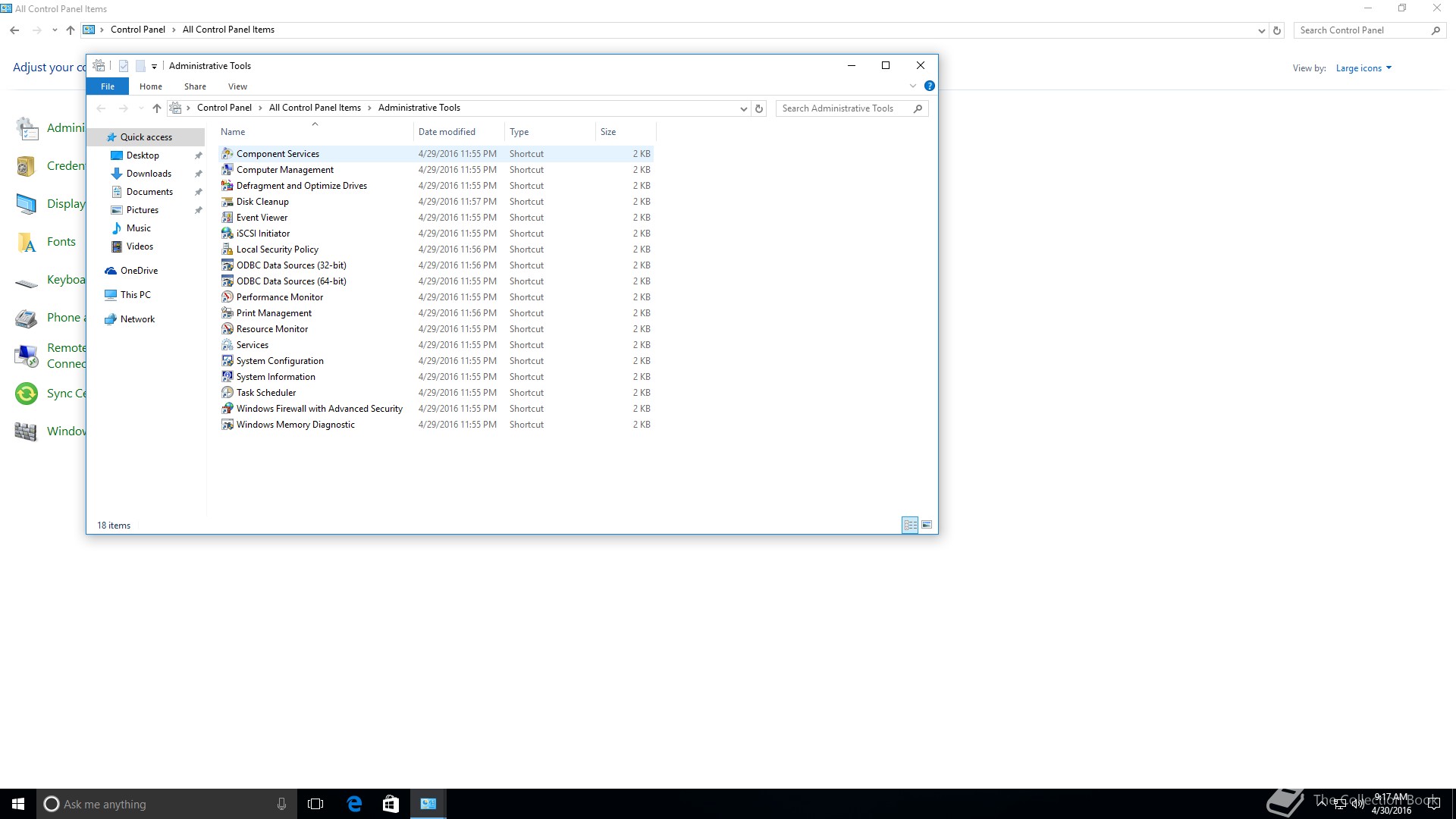This screenshot has height=819, width=1456.
Task: Open Videos in navigation pane
Action: [140, 246]
